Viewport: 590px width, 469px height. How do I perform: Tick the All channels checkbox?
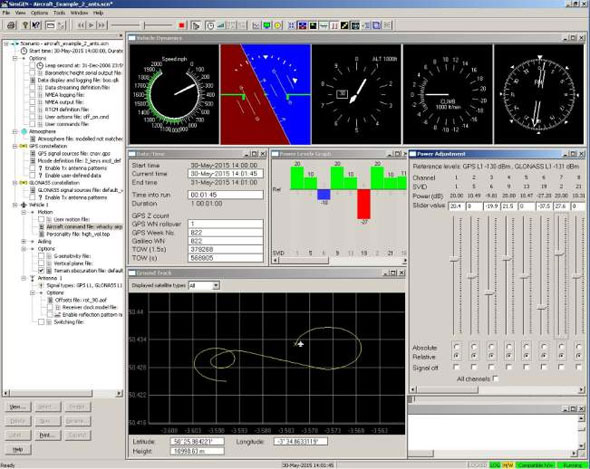click(495, 379)
